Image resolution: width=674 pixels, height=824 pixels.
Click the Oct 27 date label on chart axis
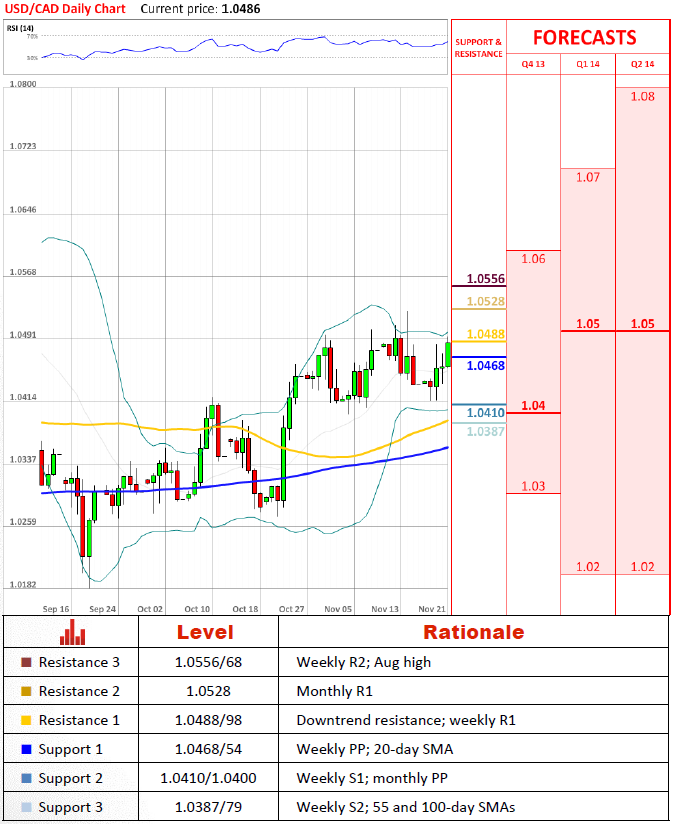[x=291, y=608]
